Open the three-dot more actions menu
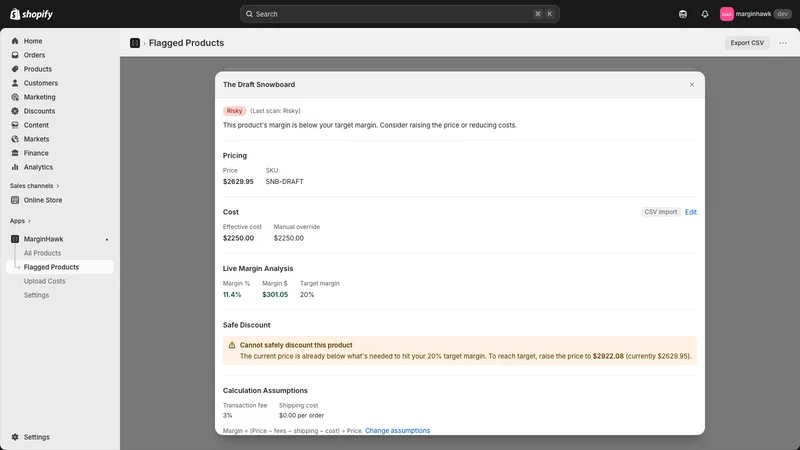This screenshot has width=800, height=450. point(783,43)
